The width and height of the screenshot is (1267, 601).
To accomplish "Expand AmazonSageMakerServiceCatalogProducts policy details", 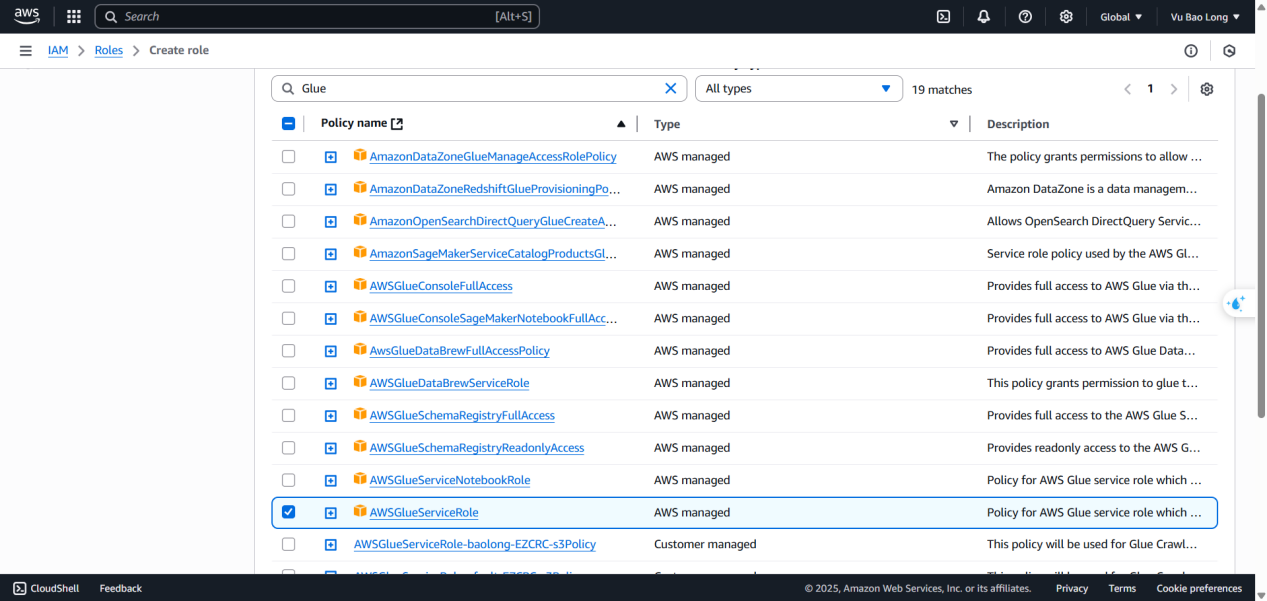I will coord(331,254).
